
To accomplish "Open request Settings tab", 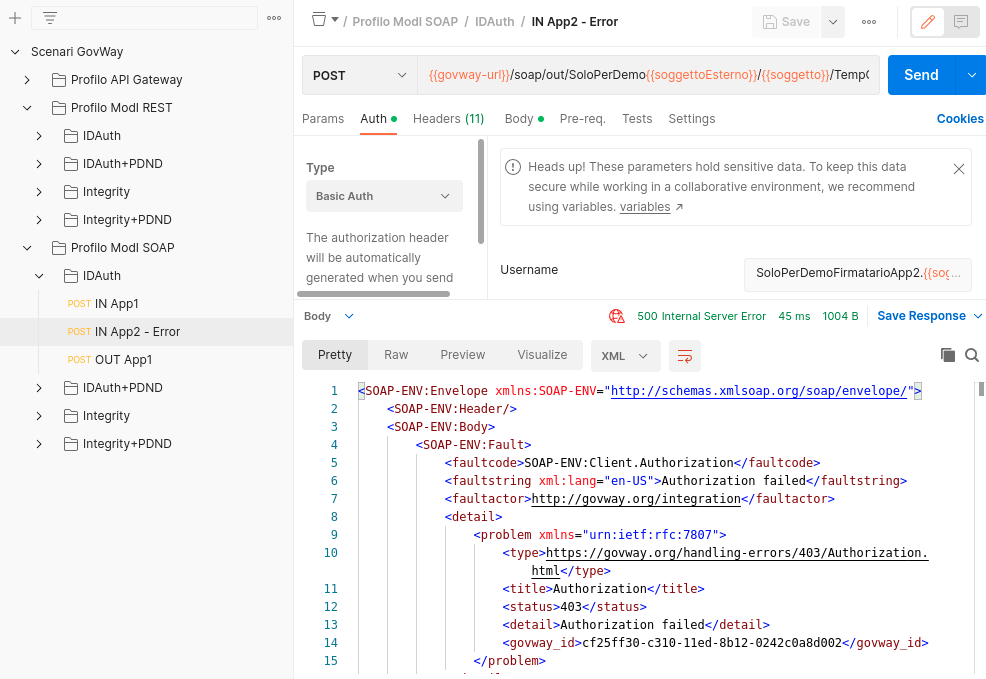I will (x=692, y=119).
